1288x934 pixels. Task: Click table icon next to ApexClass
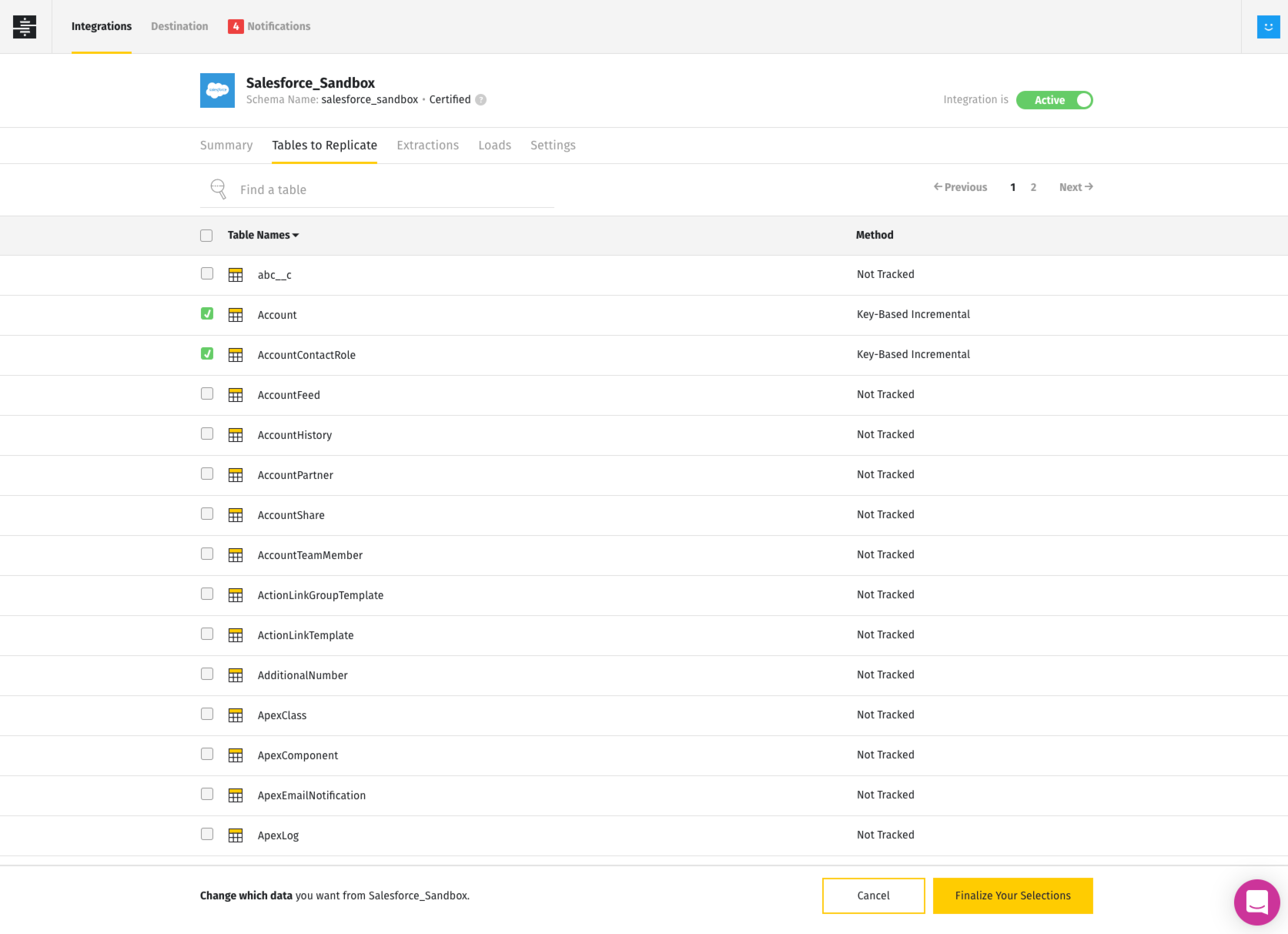pyautogui.click(x=236, y=715)
